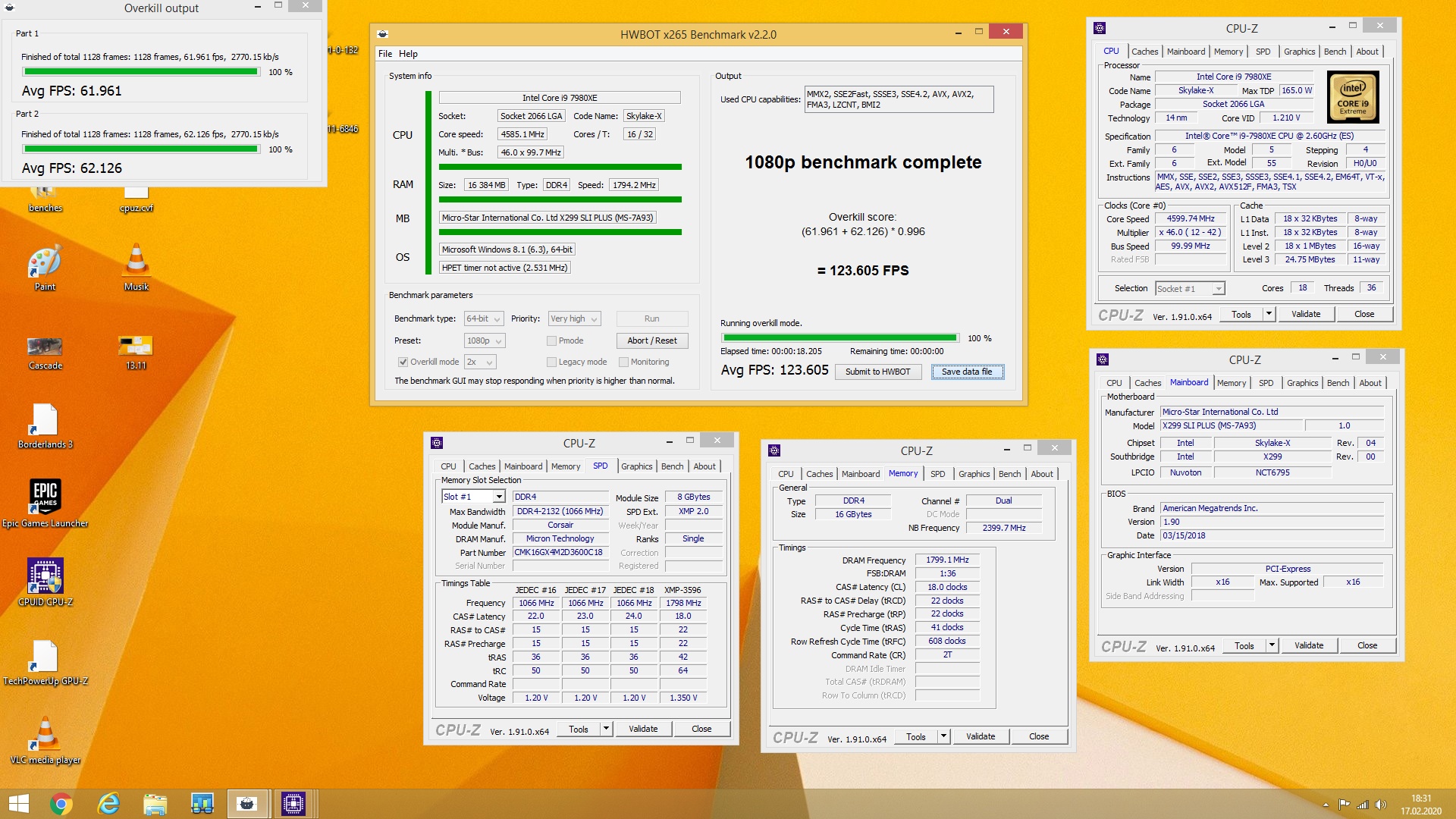1456x819 pixels.
Task: Switch to Graphics tab in CPU-Z SPD window
Action: coord(636,466)
